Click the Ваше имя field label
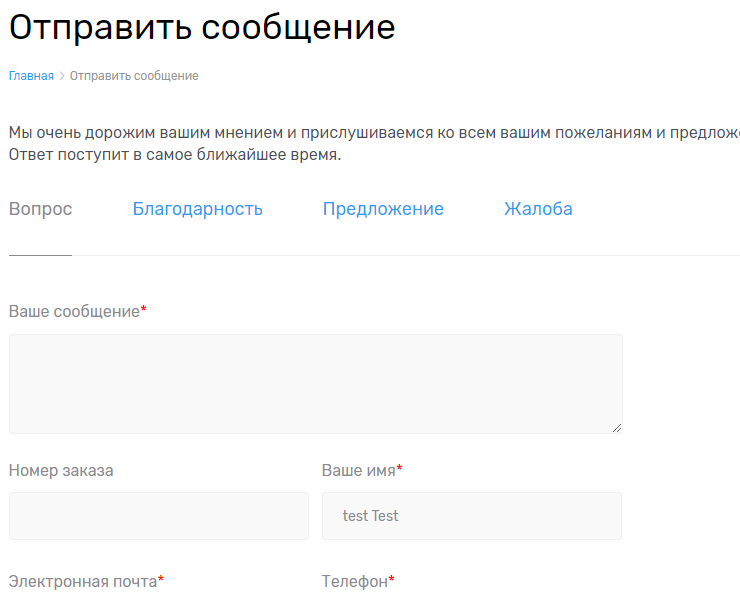 [358, 470]
